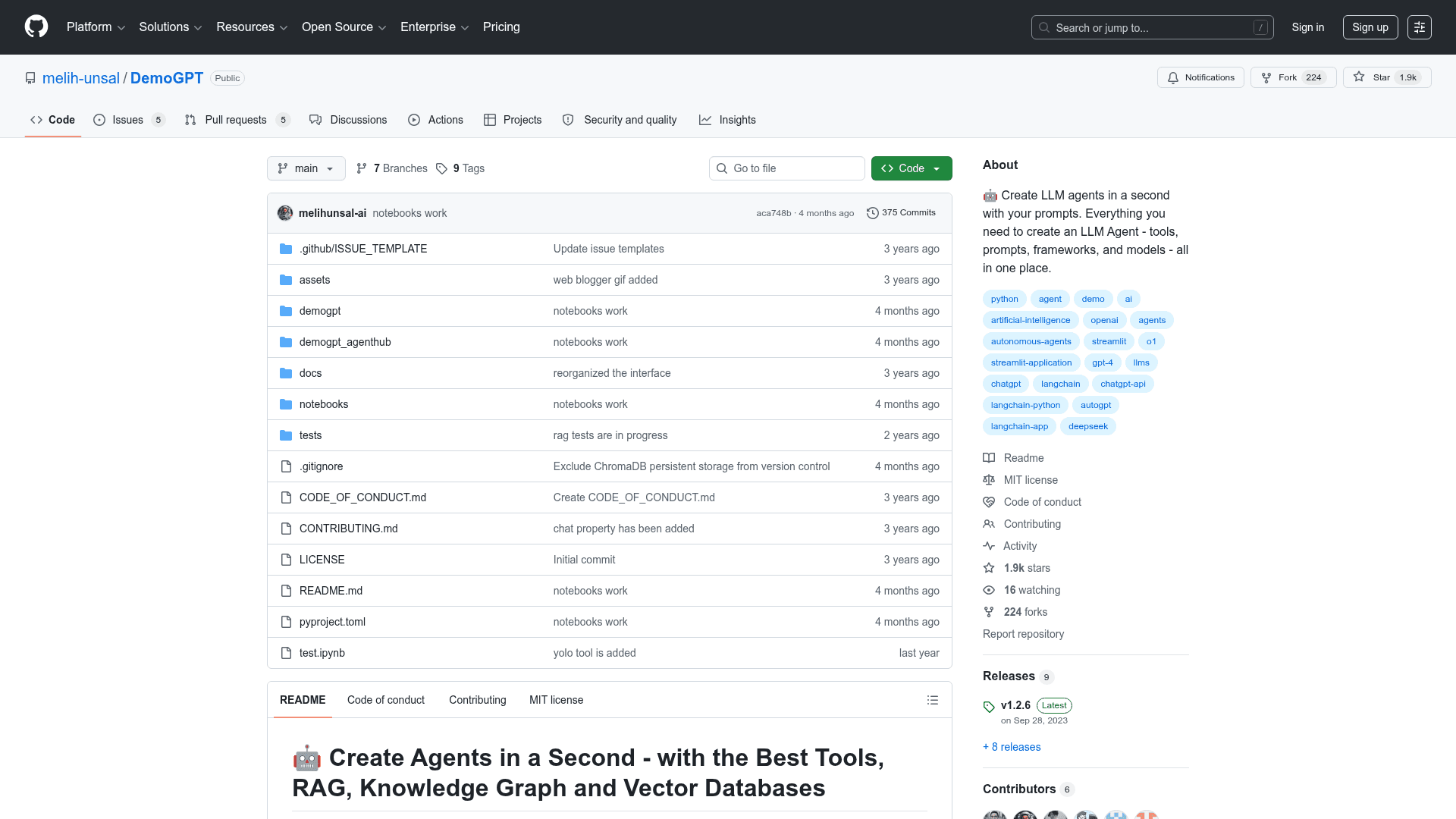Switch to the Issues tab
This screenshot has width=1456, height=819.
(128, 120)
